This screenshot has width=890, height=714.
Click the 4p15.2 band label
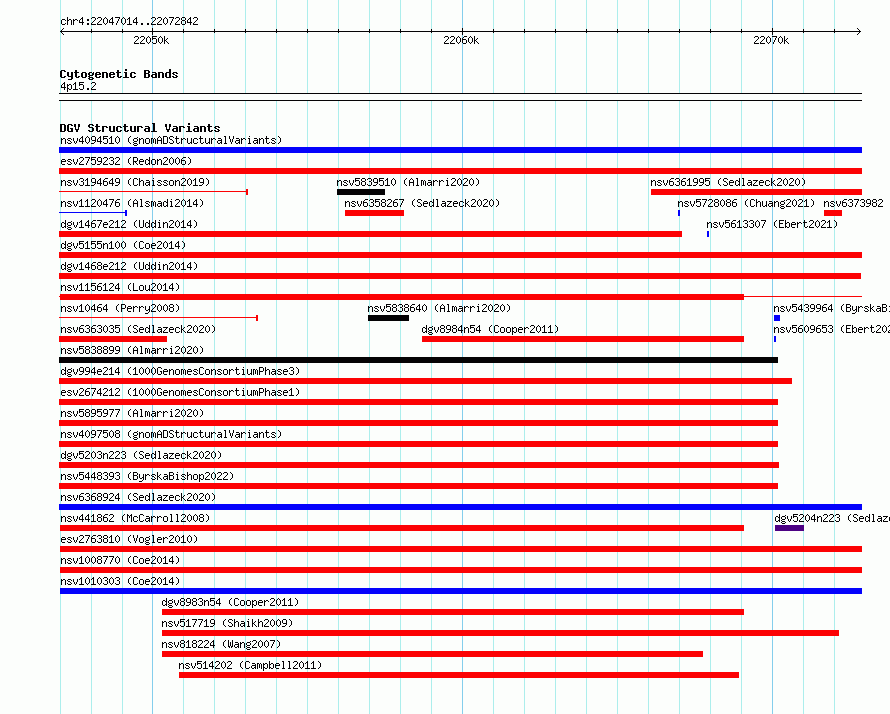78,86
